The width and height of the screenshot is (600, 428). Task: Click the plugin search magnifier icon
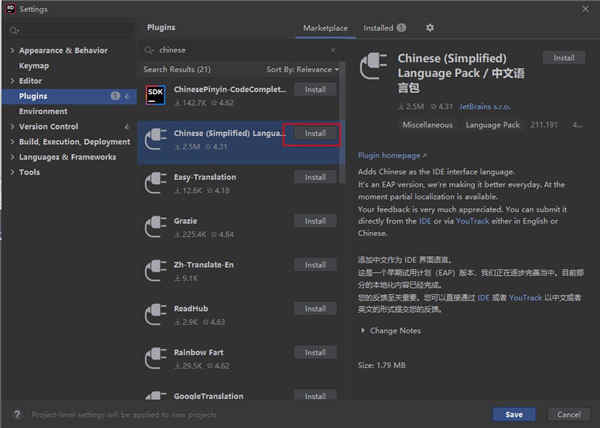point(149,50)
